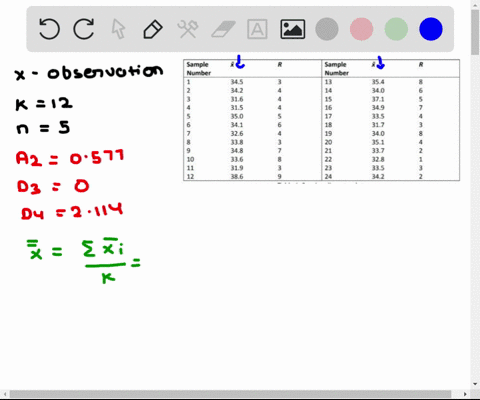Open the tools wrench and hammer icon

pos(188,29)
